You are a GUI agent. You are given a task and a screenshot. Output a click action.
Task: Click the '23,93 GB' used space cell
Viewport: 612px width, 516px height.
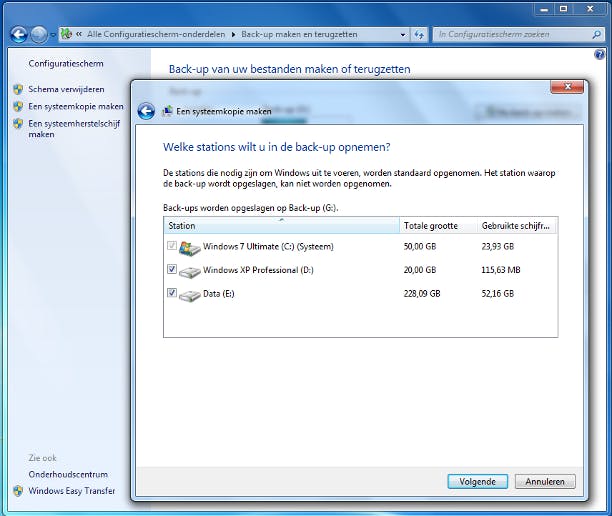coord(498,247)
